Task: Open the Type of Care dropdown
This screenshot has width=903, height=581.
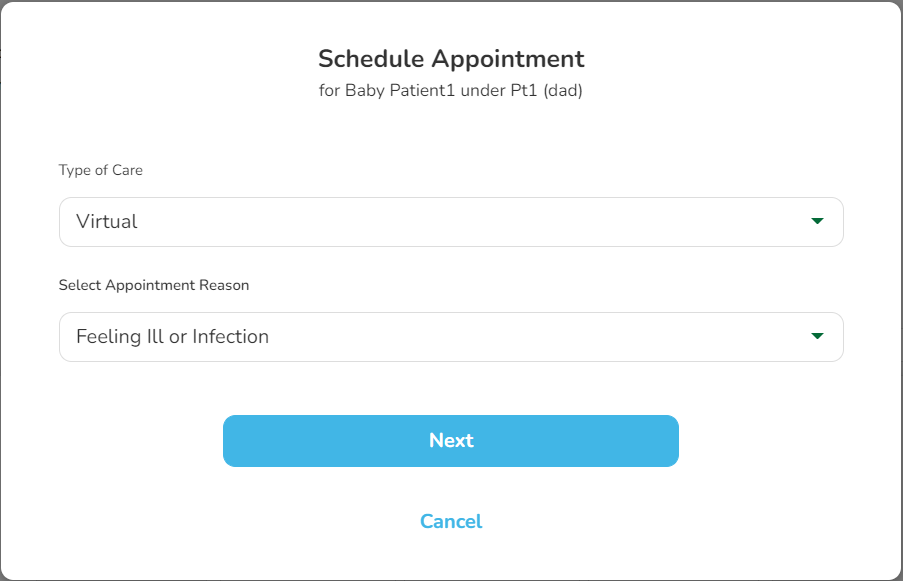Action: point(450,222)
